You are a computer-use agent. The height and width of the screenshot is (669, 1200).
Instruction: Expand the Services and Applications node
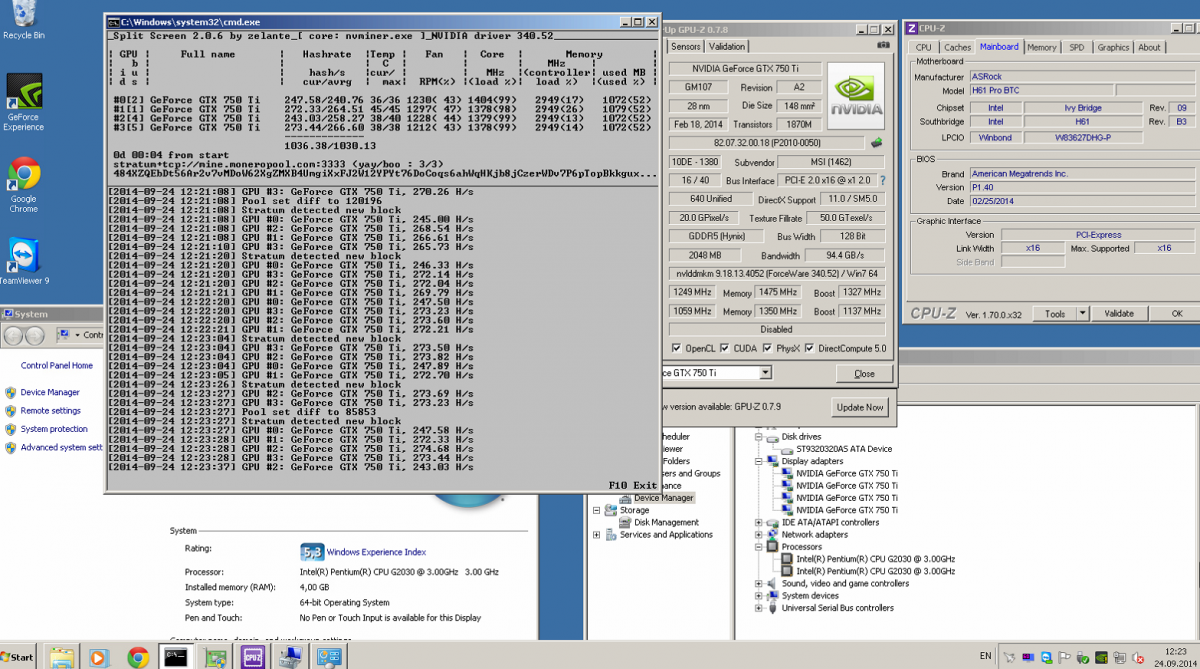click(597, 535)
